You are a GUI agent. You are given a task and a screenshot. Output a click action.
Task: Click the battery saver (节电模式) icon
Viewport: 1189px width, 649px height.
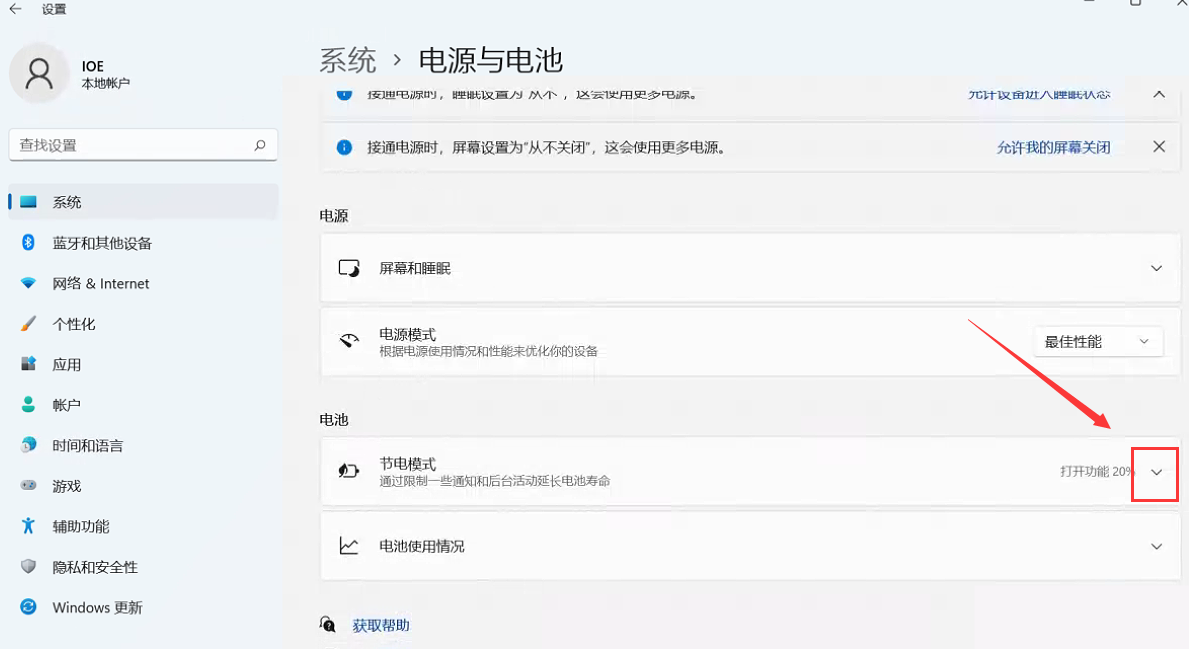(x=347, y=469)
